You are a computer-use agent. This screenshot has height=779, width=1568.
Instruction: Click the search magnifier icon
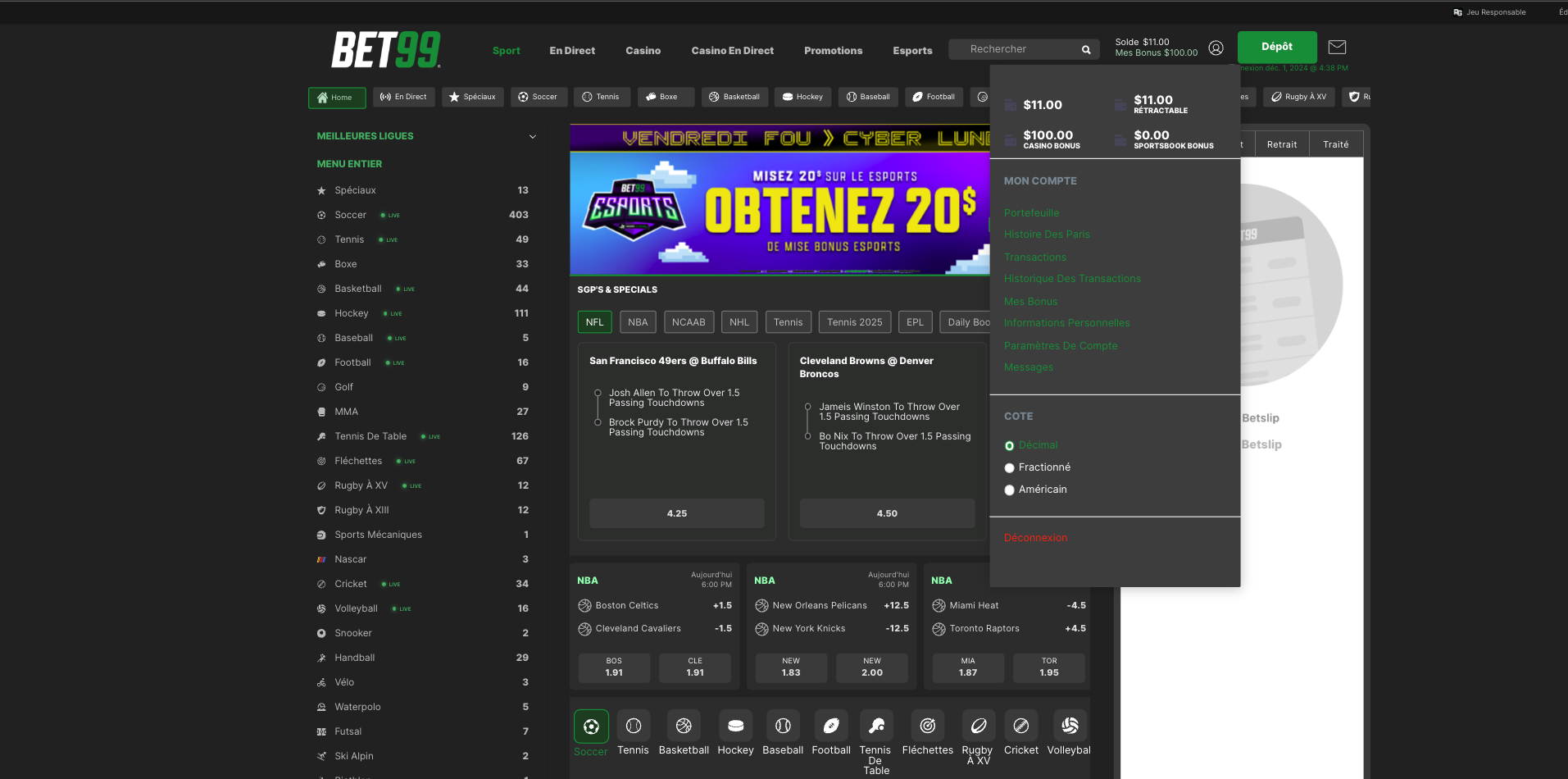point(1085,49)
